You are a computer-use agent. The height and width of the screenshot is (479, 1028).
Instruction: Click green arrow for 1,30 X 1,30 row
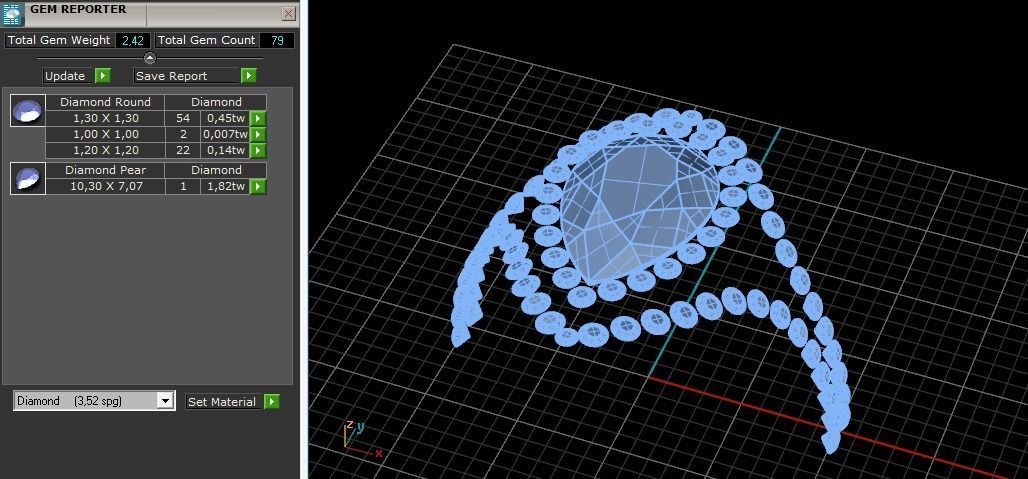[259, 119]
